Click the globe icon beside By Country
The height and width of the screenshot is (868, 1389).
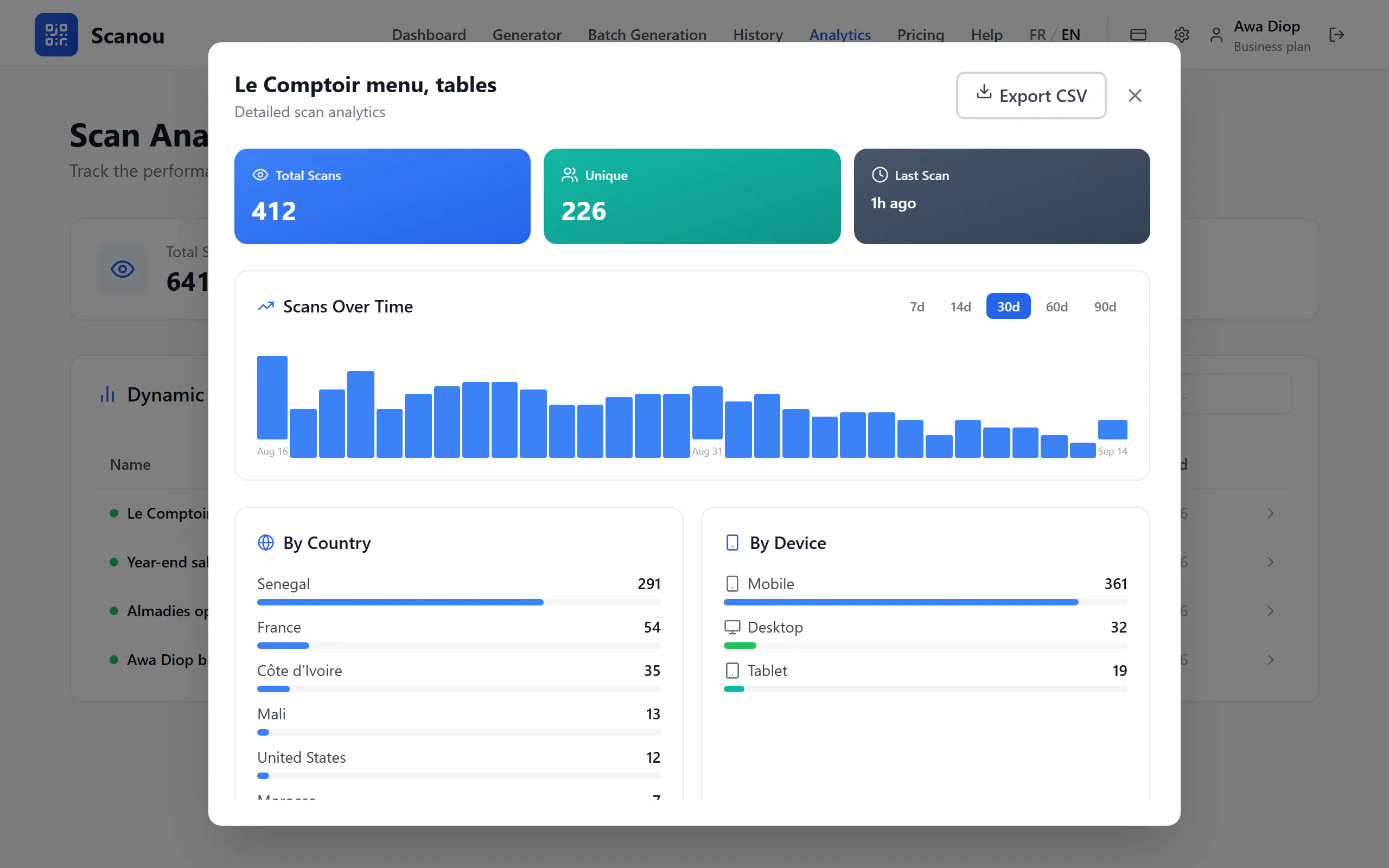pyautogui.click(x=266, y=542)
